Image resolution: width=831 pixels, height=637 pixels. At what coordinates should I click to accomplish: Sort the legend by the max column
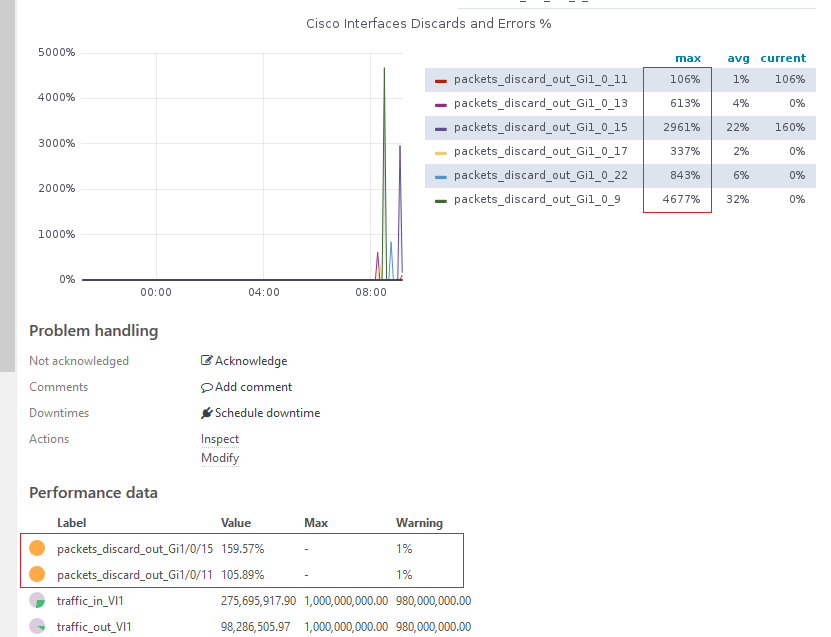click(x=687, y=58)
